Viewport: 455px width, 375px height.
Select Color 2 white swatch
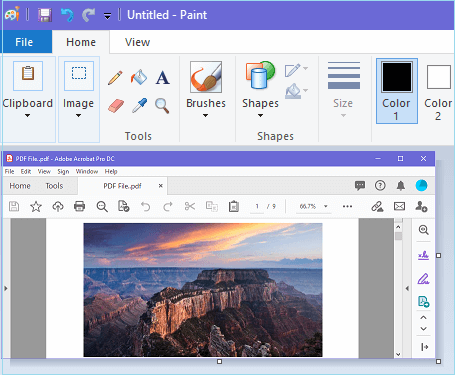(x=439, y=77)
